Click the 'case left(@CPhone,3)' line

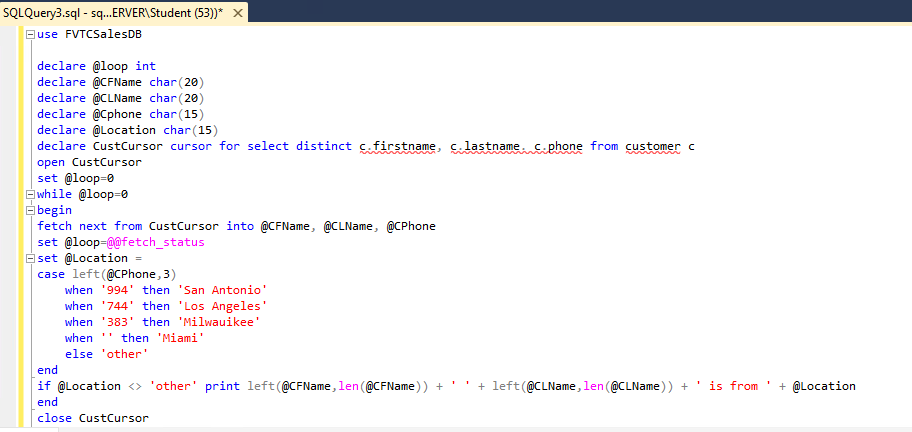107,274
